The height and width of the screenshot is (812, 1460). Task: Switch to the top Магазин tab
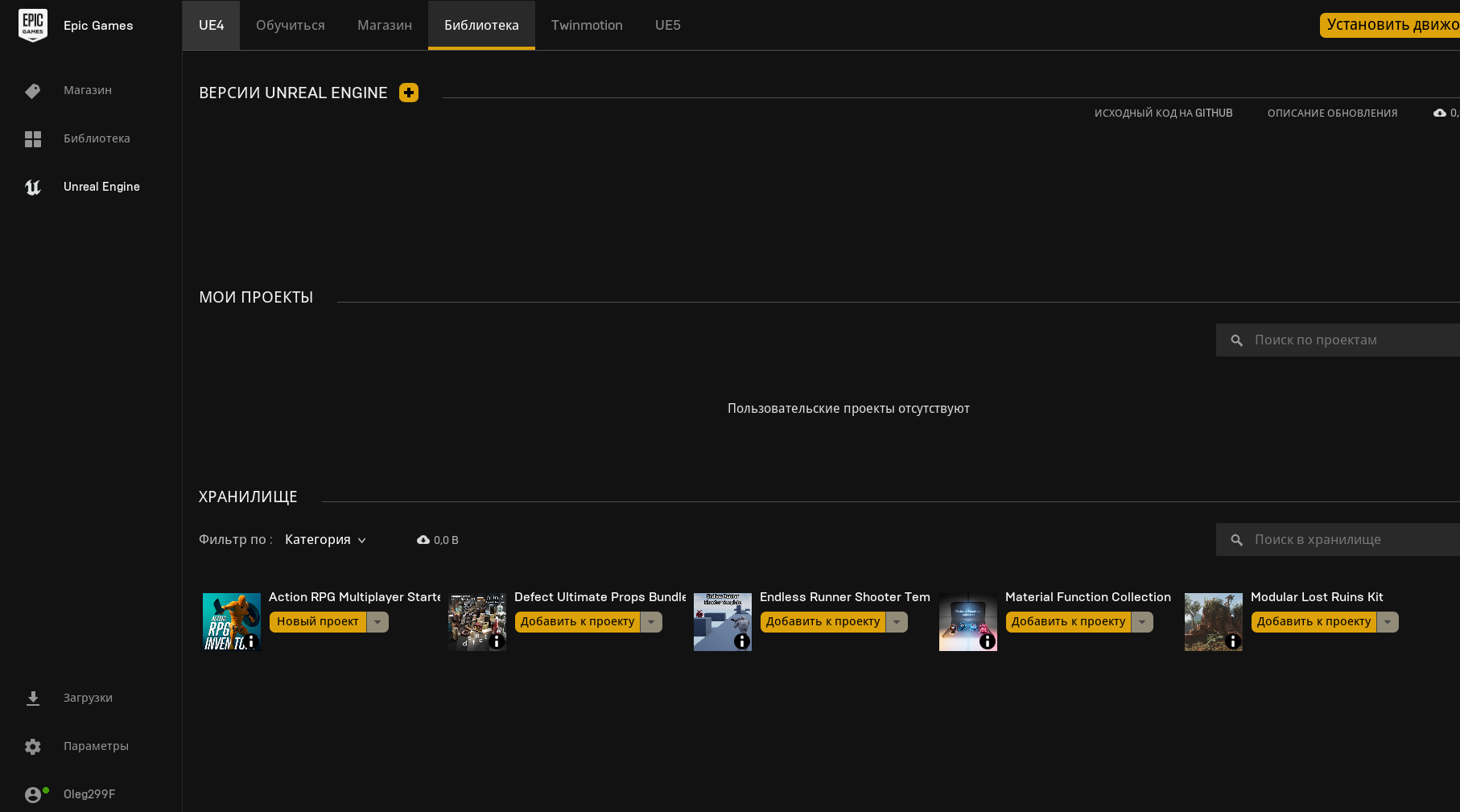point(385,25)
